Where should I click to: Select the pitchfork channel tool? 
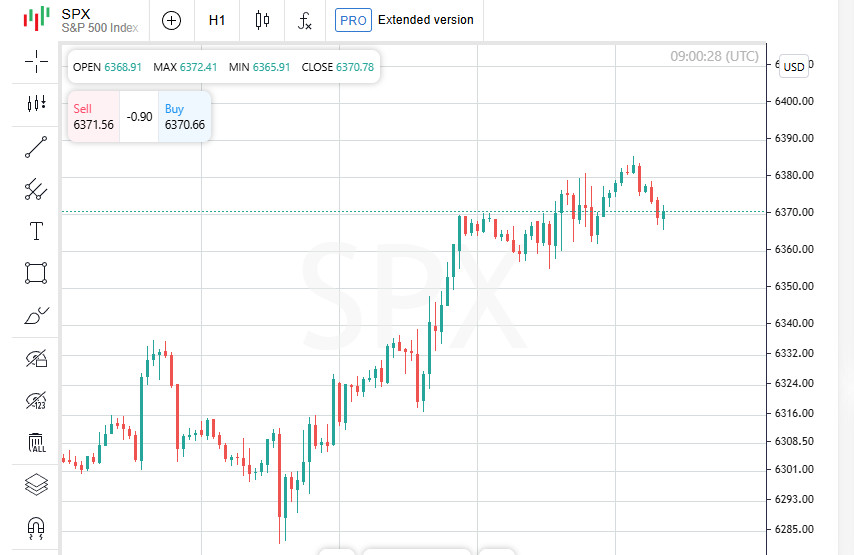[36, 189]
